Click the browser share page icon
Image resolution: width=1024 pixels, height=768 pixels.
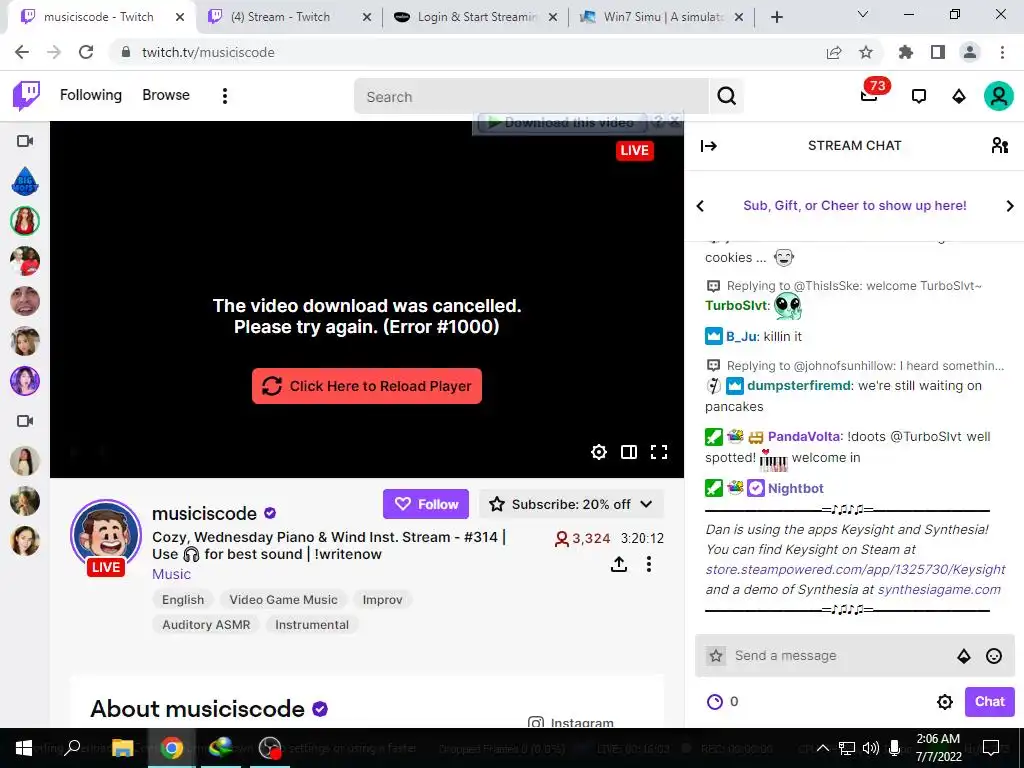pyautogui.click(x=834, y=52)
